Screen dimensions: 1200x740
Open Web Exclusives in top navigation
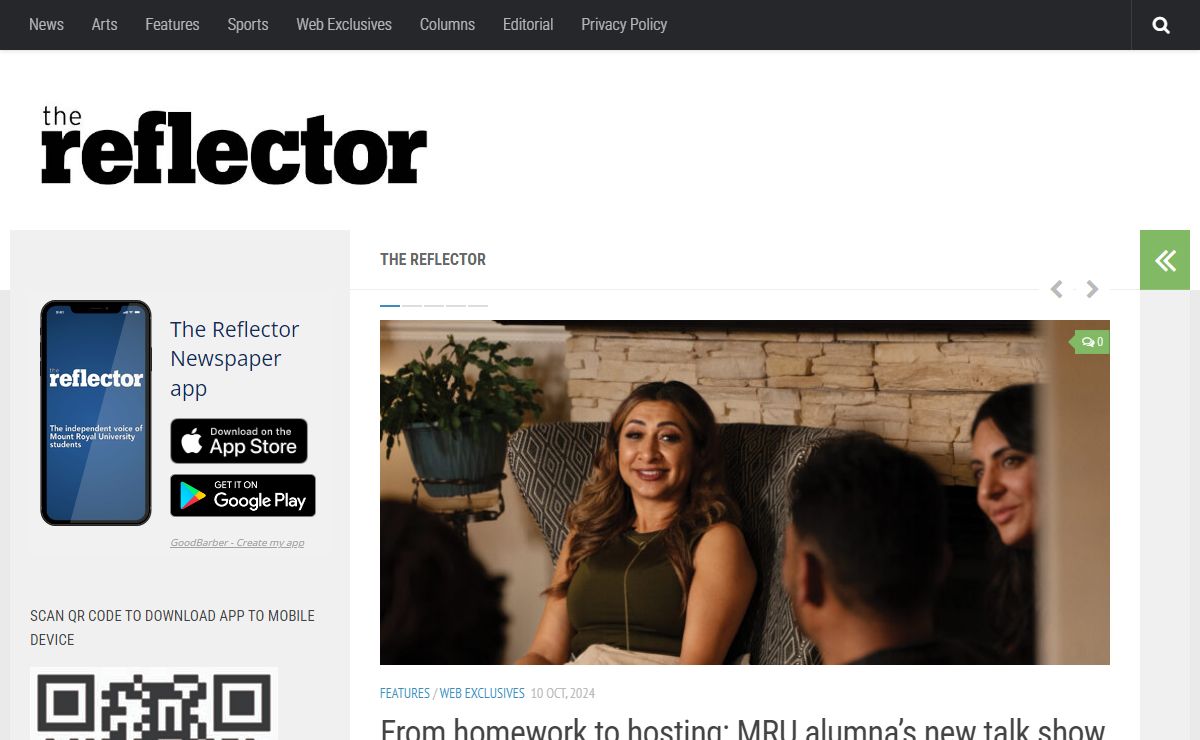point(344,24)
